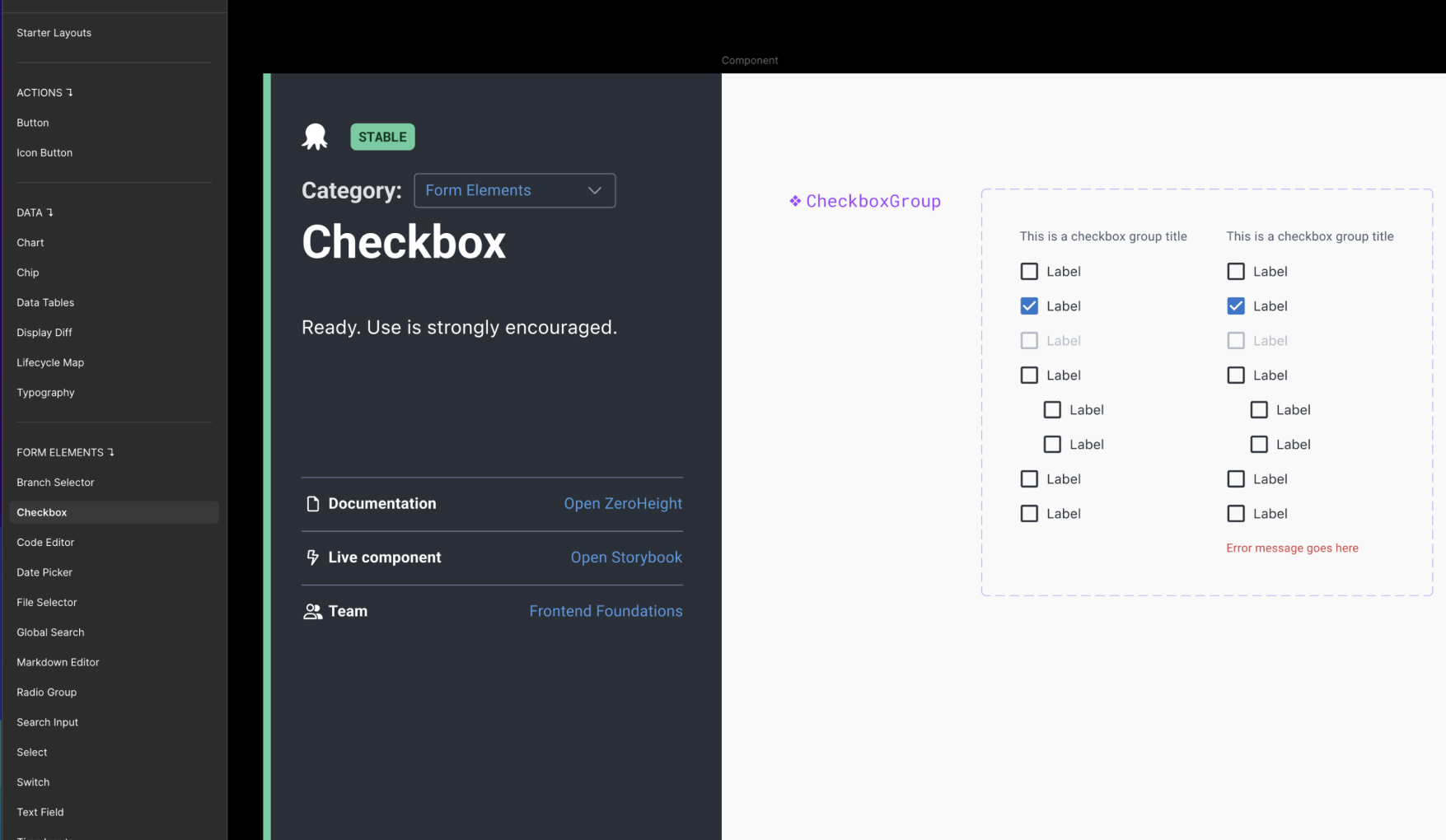Open the Search Input page
1446x840 pixels.
48,722
